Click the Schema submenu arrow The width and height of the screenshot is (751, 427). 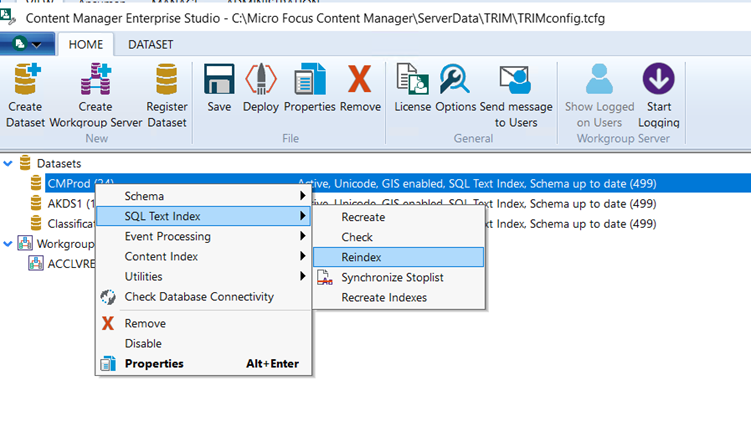(x=302, y=196)
